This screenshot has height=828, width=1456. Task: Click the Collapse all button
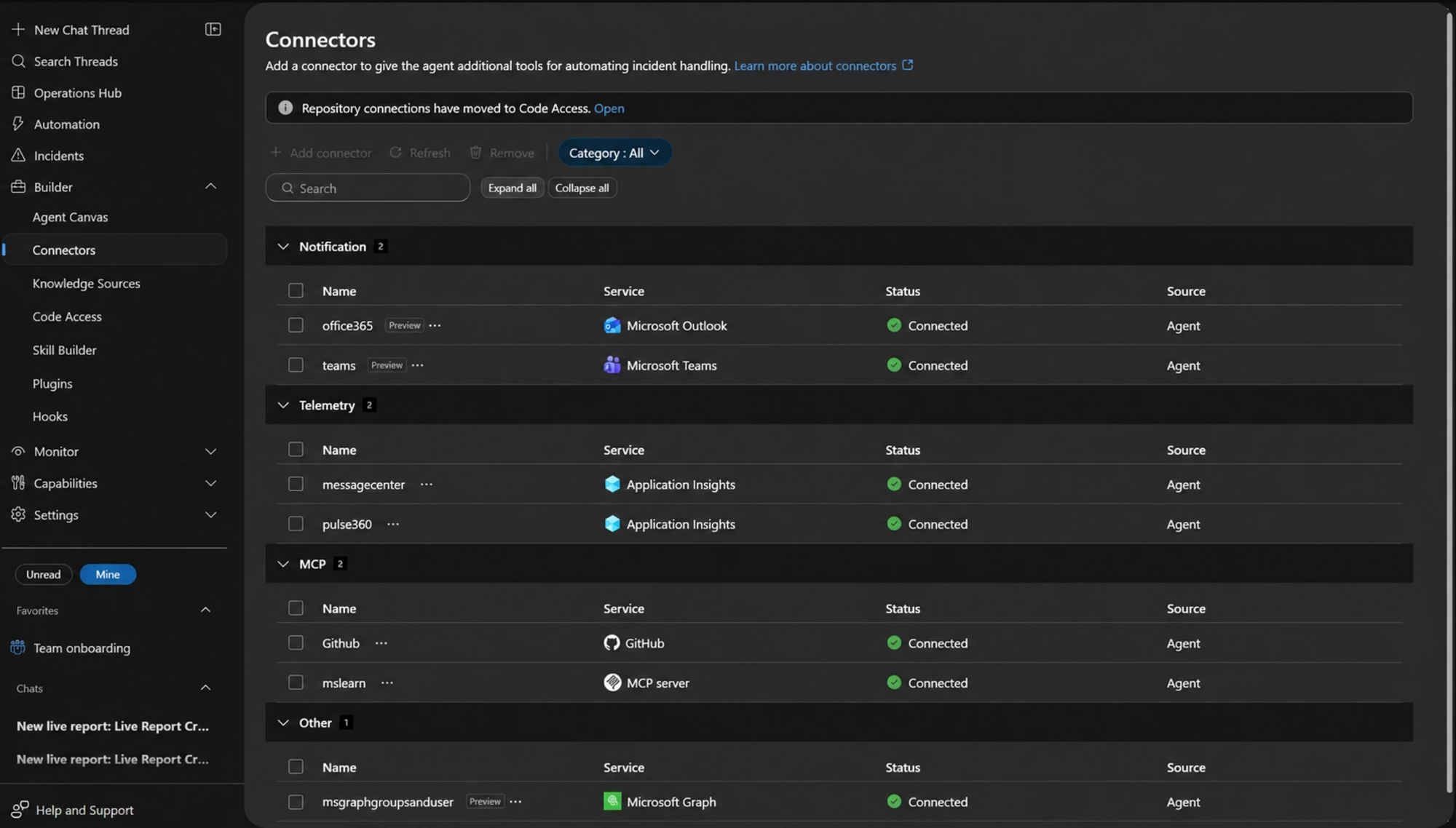582,188
